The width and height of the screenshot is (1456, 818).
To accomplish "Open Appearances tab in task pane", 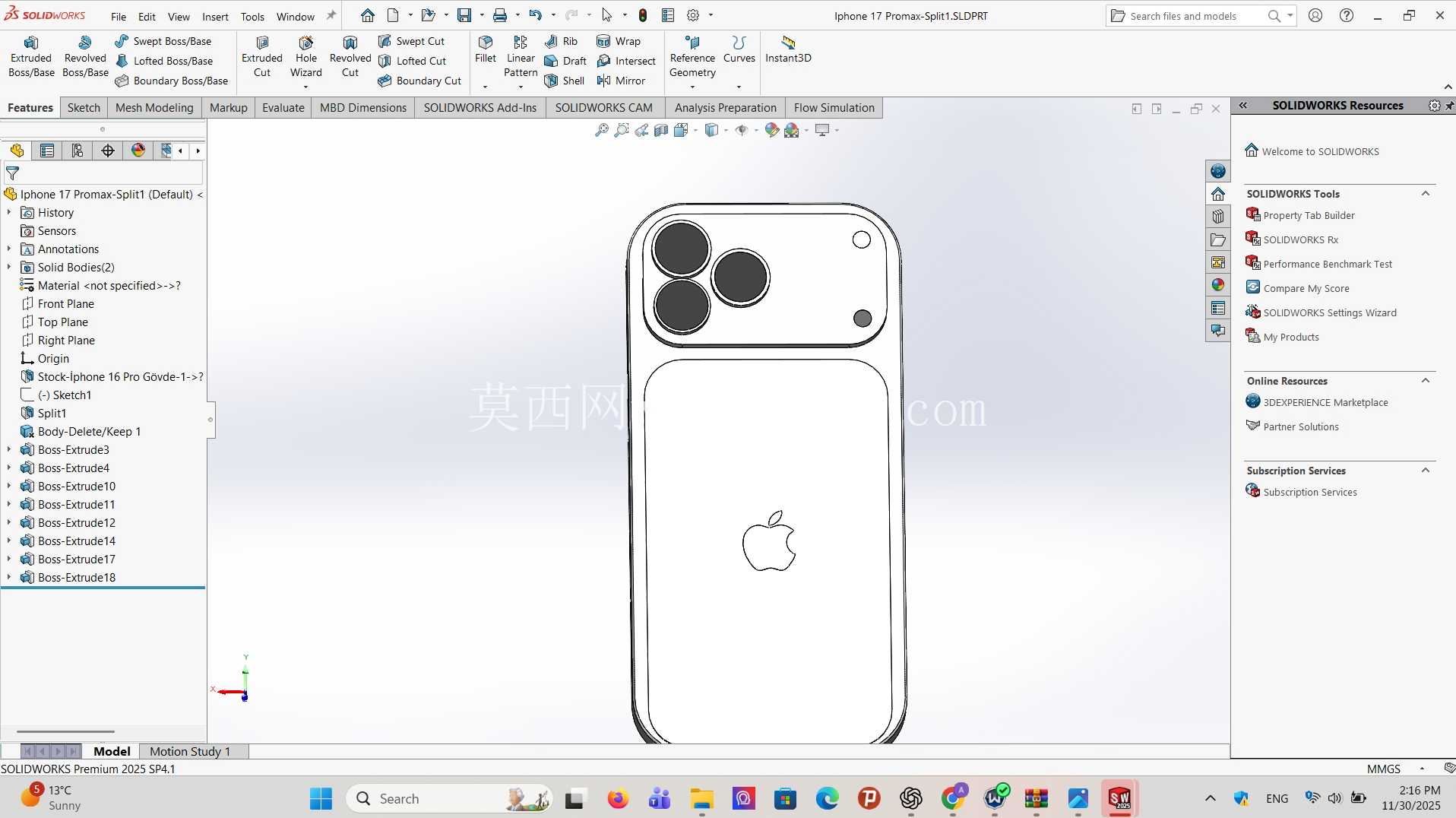I will coord(1218,285).
